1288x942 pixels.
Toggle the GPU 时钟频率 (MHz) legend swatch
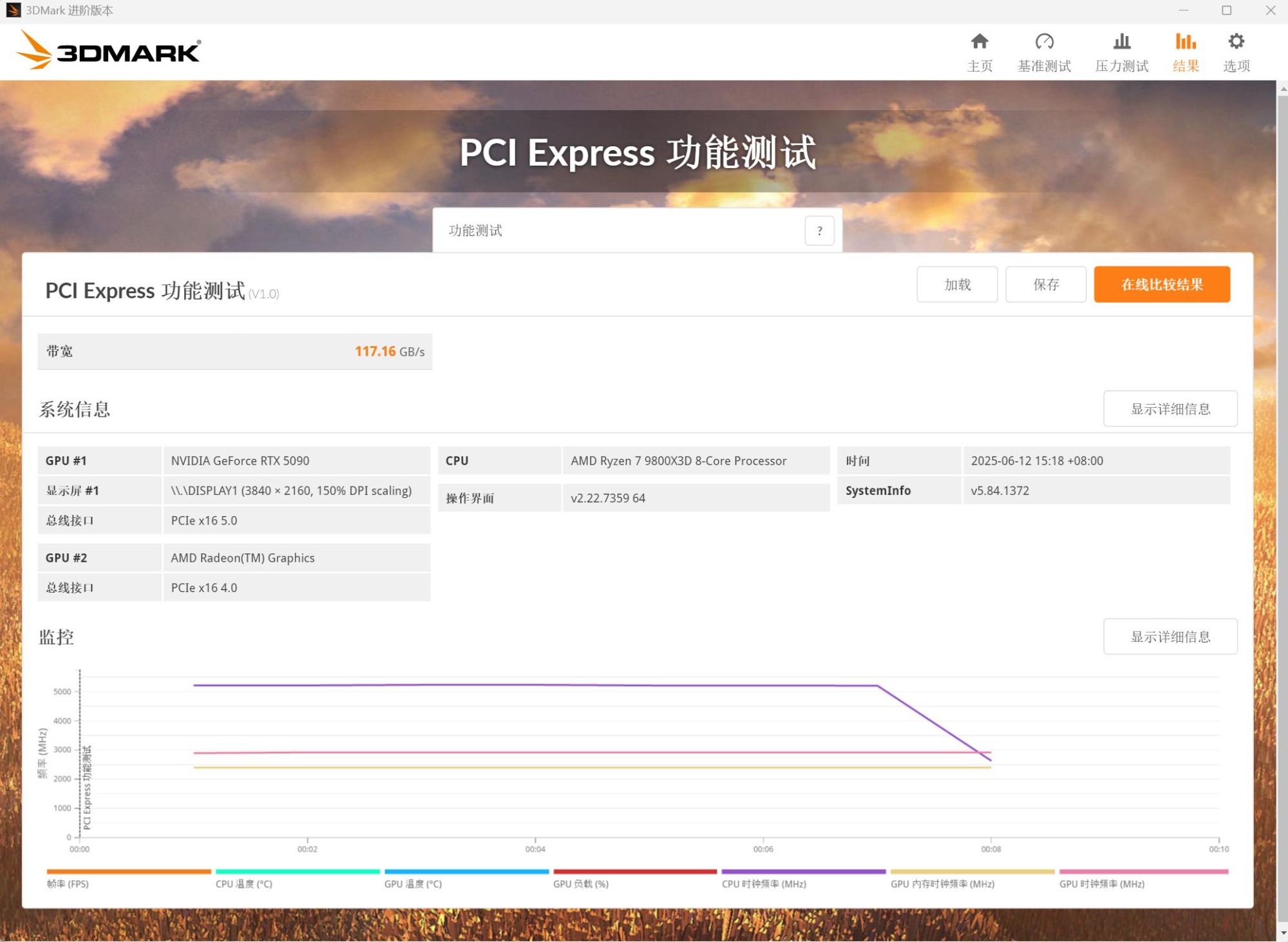1144,872
